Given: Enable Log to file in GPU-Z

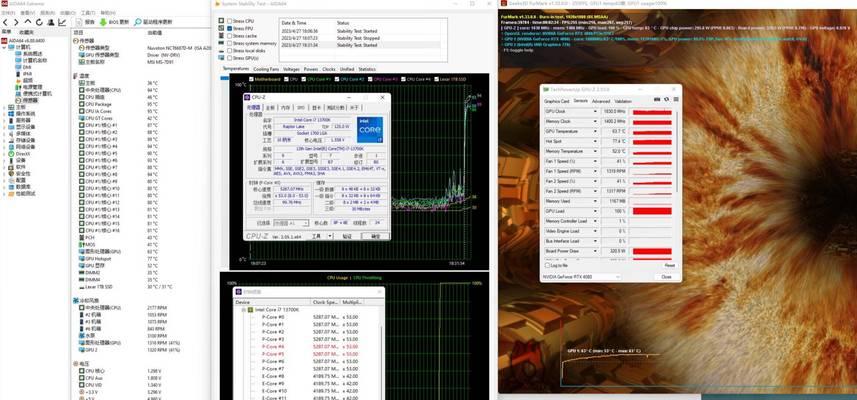Looking at the screenshot, I should tap(548, 265).
